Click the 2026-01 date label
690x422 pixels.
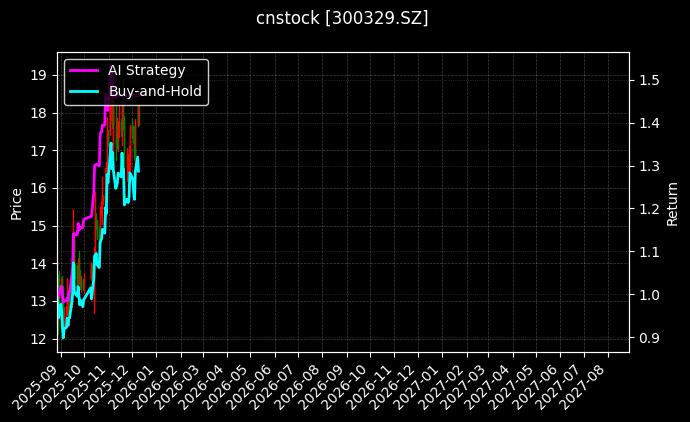point(131,387)
